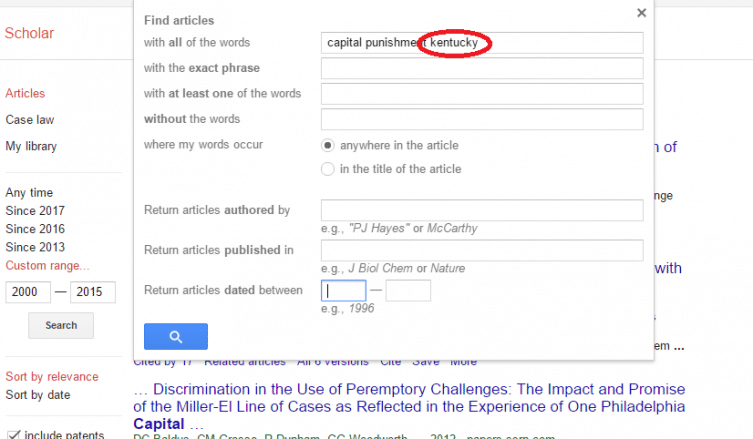Screen dimensions: 753x439
Task: Choose Custom range date filter
Action: (48, 266)
